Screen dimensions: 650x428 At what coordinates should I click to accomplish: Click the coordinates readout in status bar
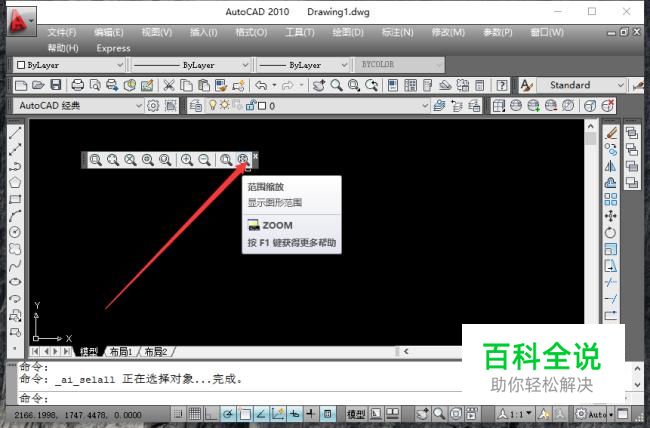78,415
